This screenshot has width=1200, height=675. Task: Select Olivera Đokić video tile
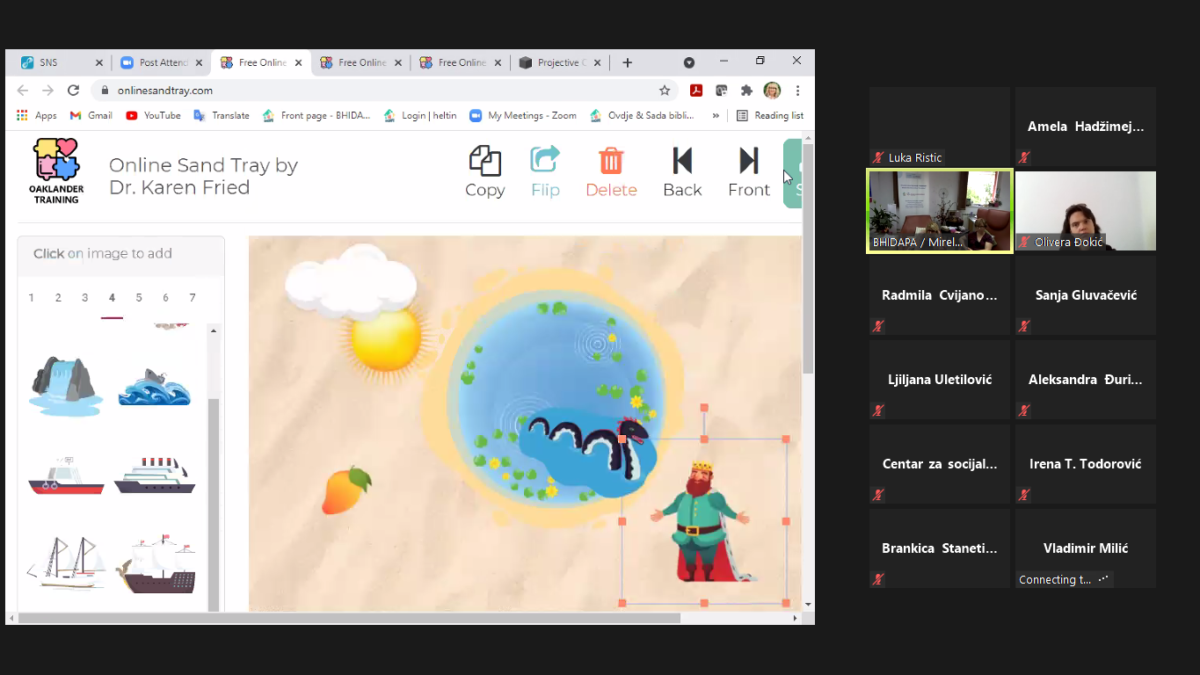point(1085,210)
